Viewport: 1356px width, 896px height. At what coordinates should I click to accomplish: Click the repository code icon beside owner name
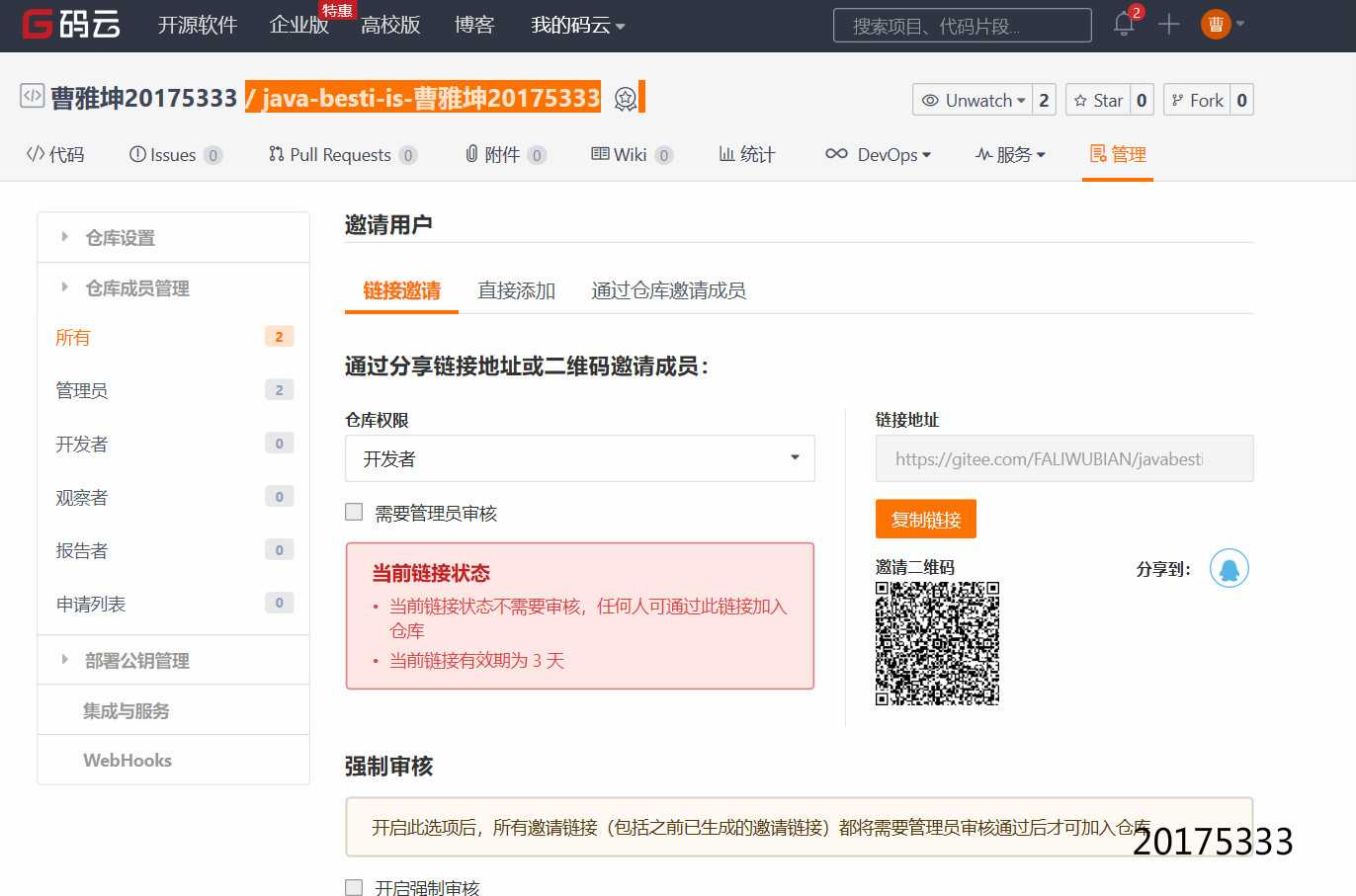pos(33,96)
